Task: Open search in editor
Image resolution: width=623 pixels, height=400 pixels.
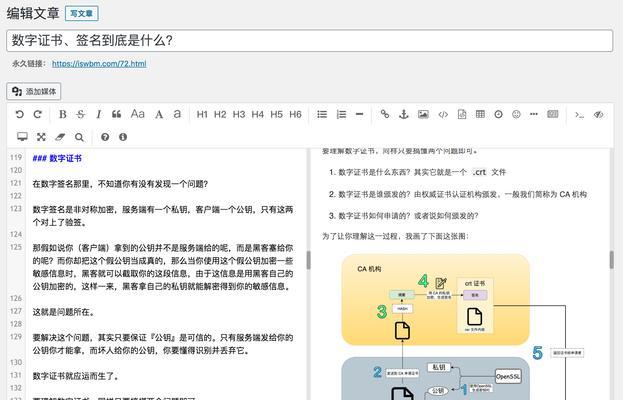Action: (x=79, y=137)
